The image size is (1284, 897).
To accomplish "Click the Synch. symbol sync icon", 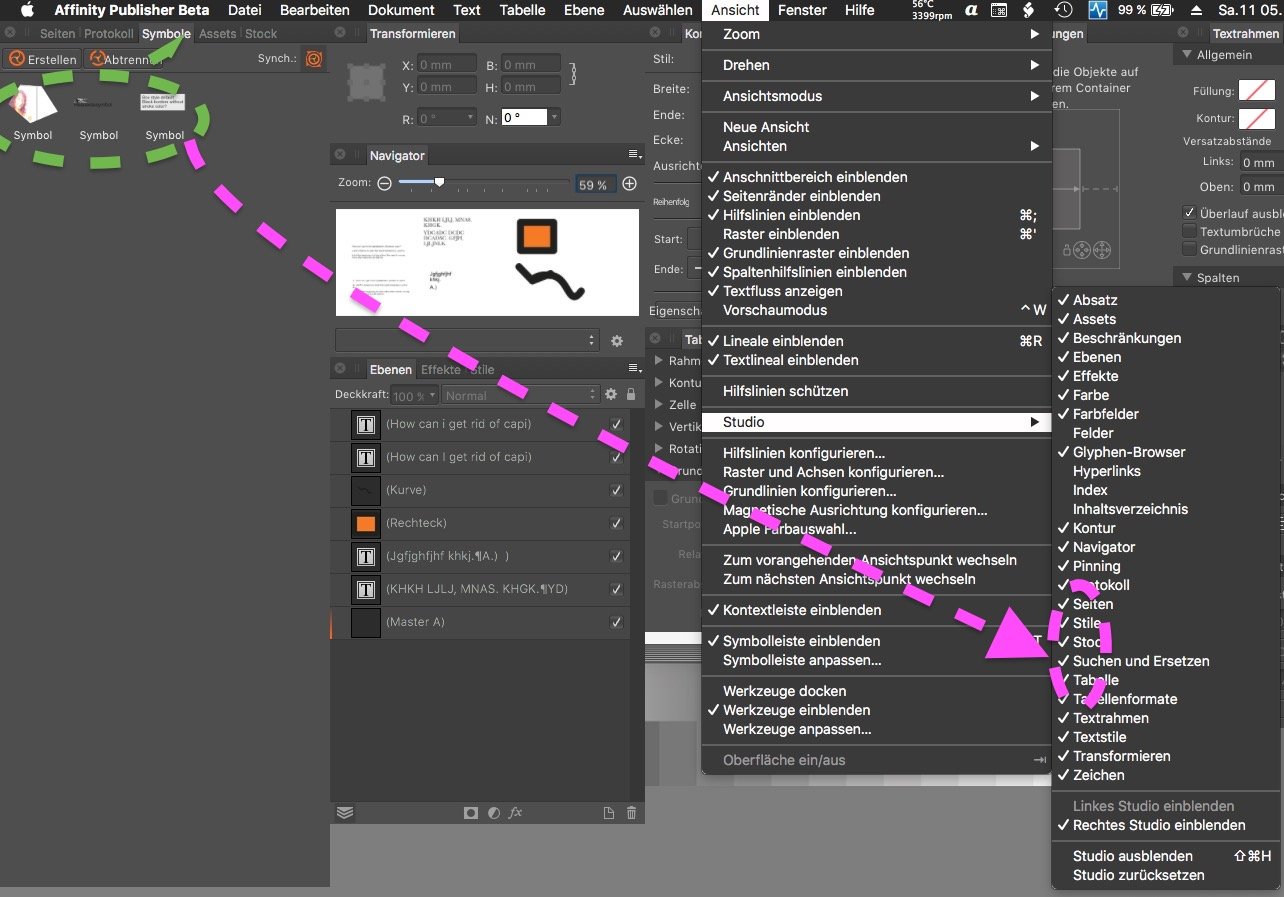I will 314,59.
